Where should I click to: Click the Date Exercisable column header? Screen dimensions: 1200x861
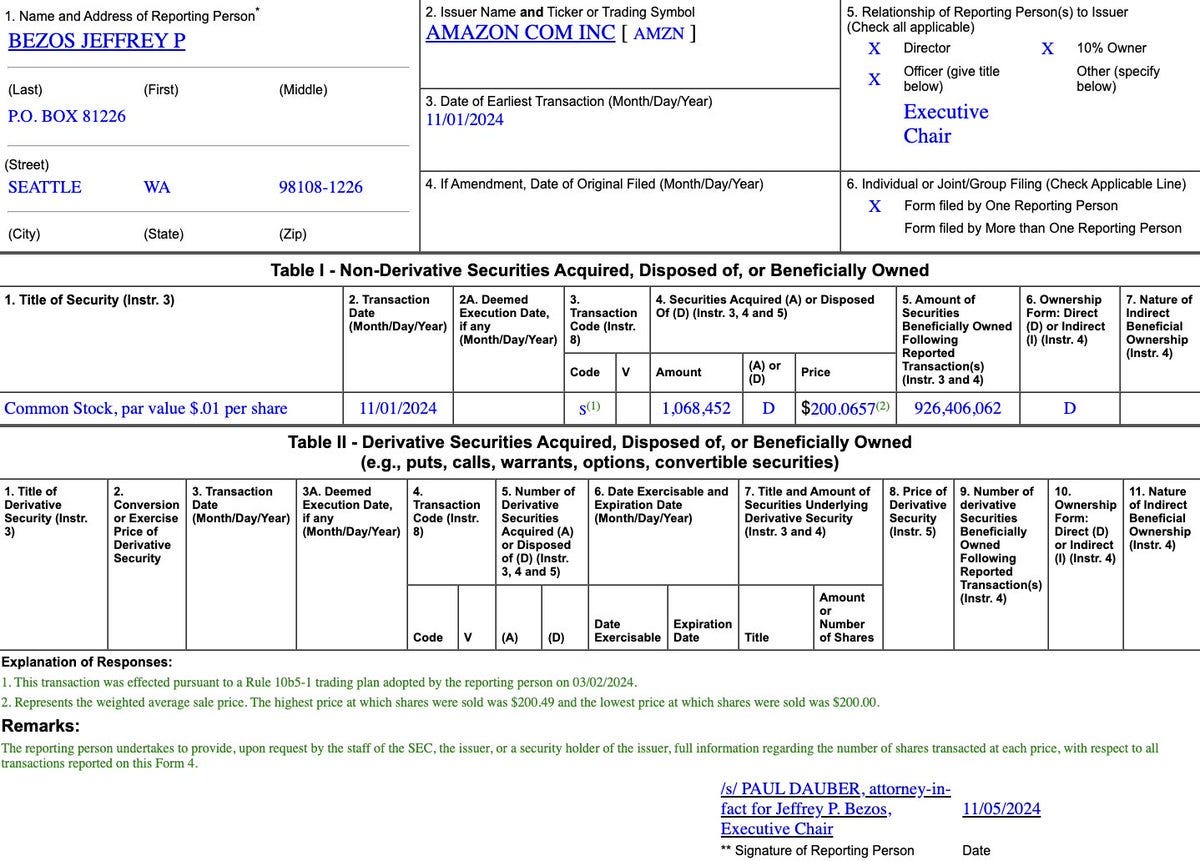pos(627,630)
